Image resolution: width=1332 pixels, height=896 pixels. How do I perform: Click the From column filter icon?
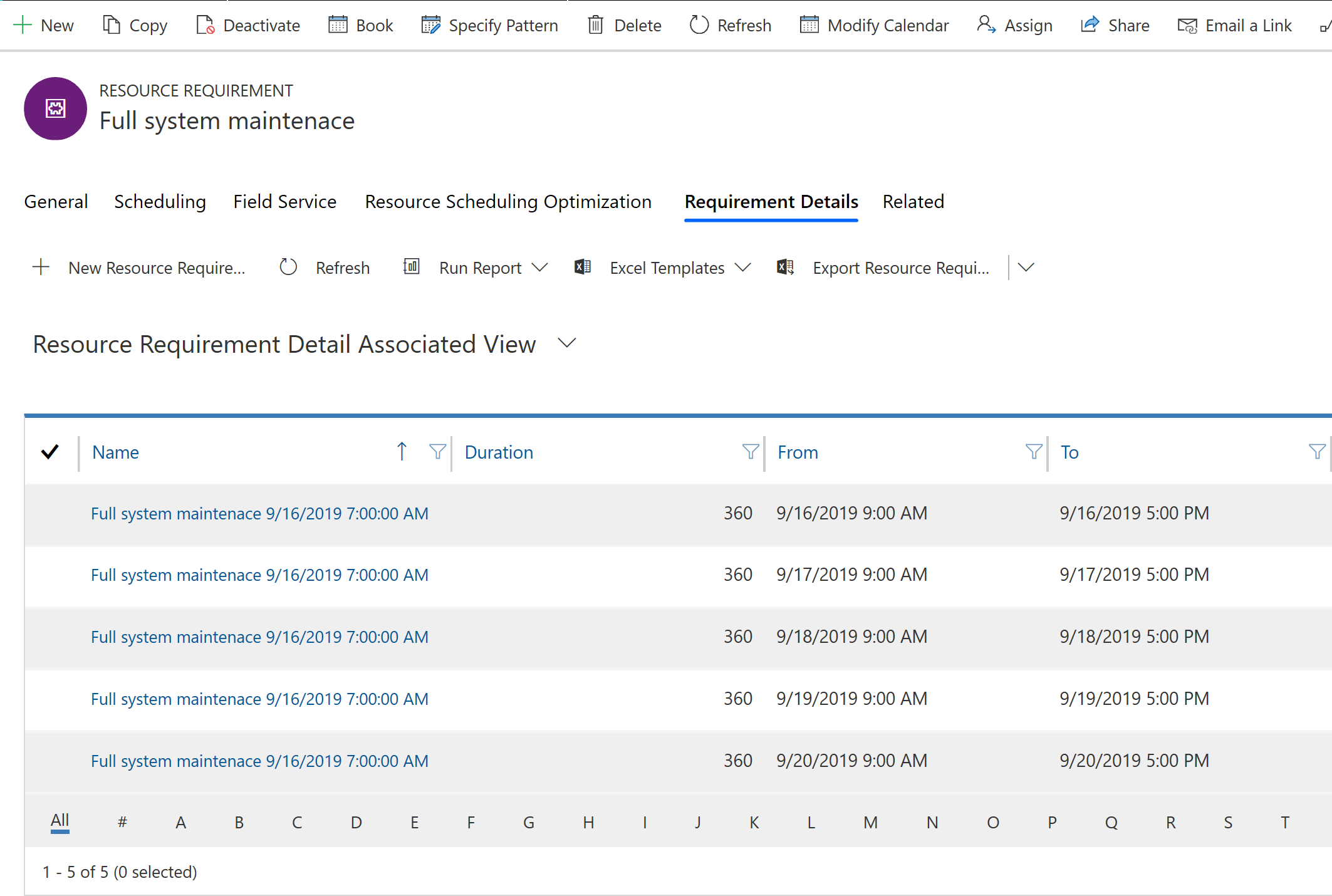pos(1029,452)
